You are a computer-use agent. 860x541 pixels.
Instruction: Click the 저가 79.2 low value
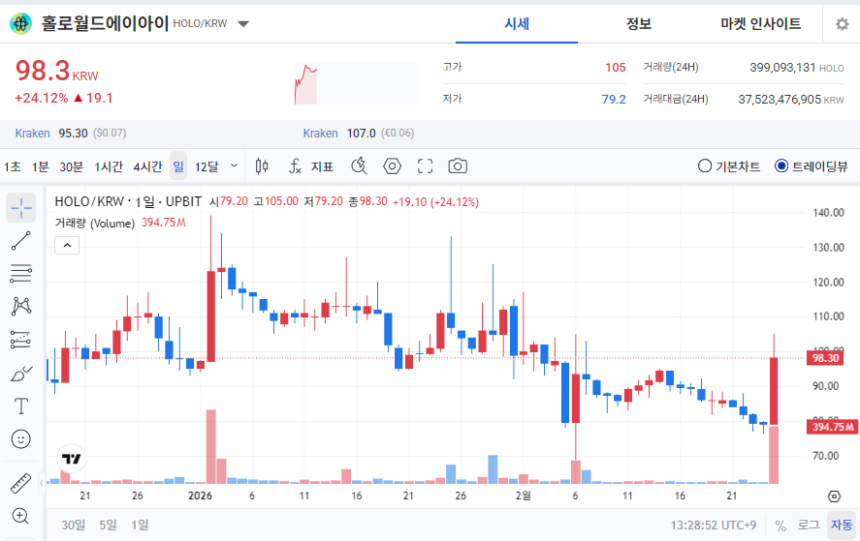coord(614,99)
